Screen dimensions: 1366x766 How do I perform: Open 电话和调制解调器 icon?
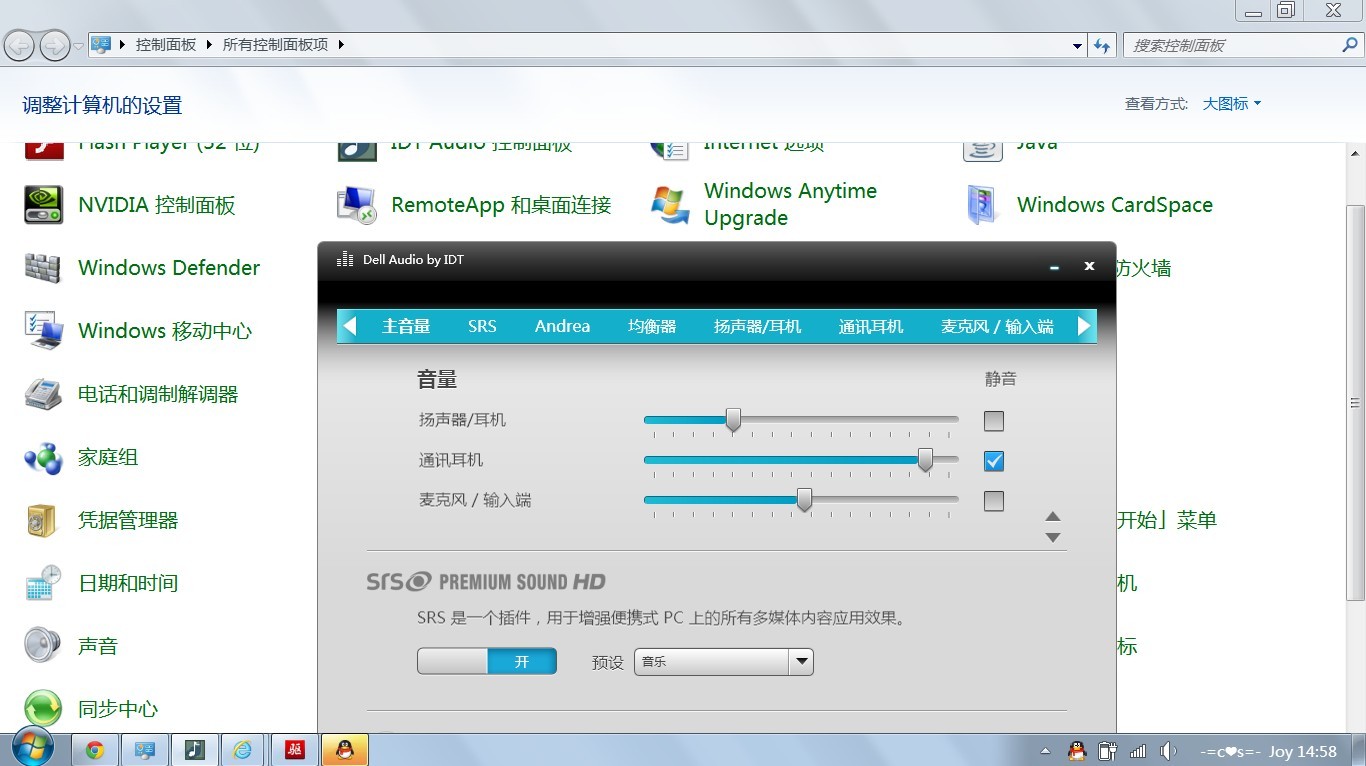(44, 394)
